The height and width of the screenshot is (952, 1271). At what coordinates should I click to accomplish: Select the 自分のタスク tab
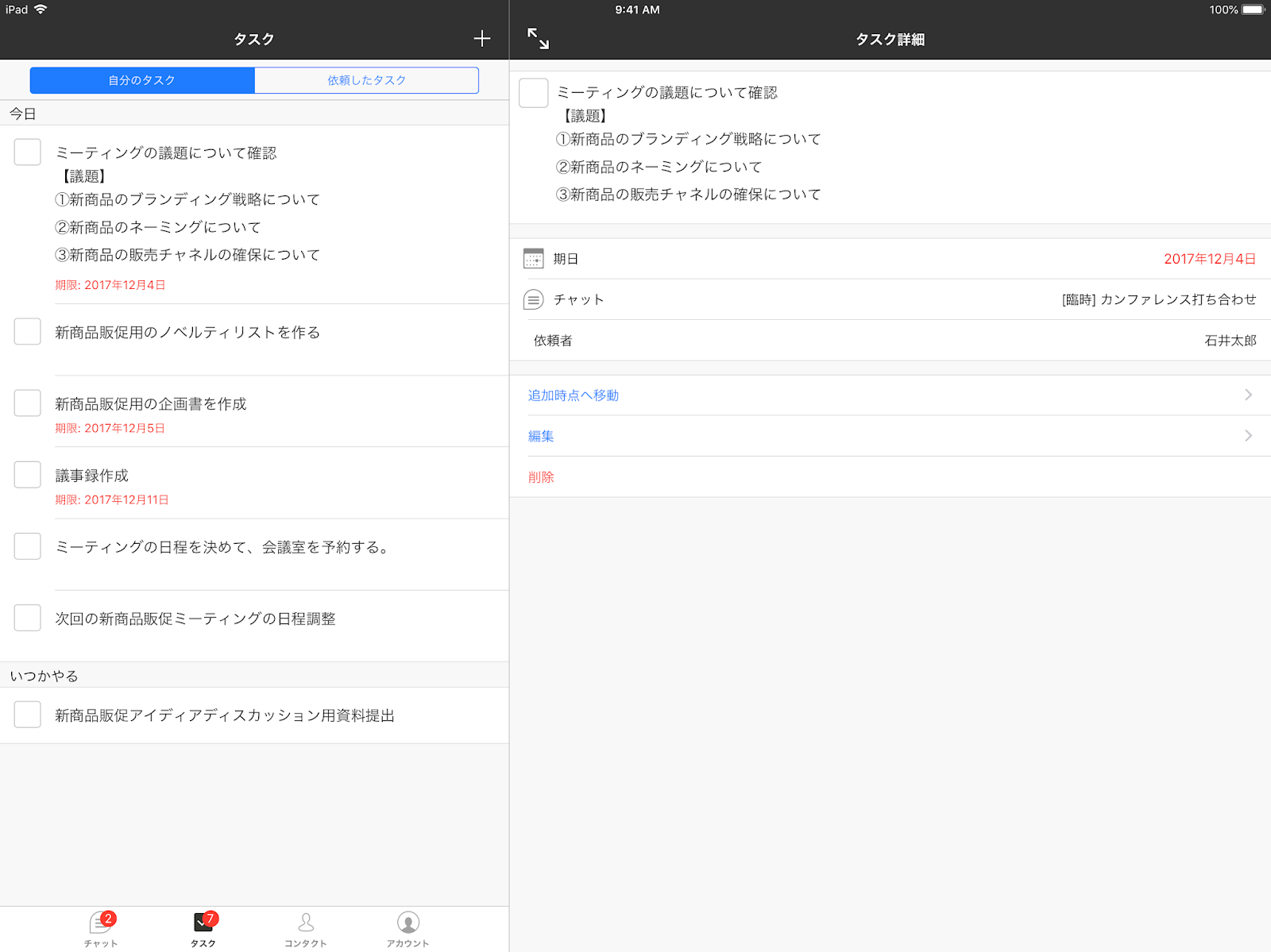click(x=141, y=79)
